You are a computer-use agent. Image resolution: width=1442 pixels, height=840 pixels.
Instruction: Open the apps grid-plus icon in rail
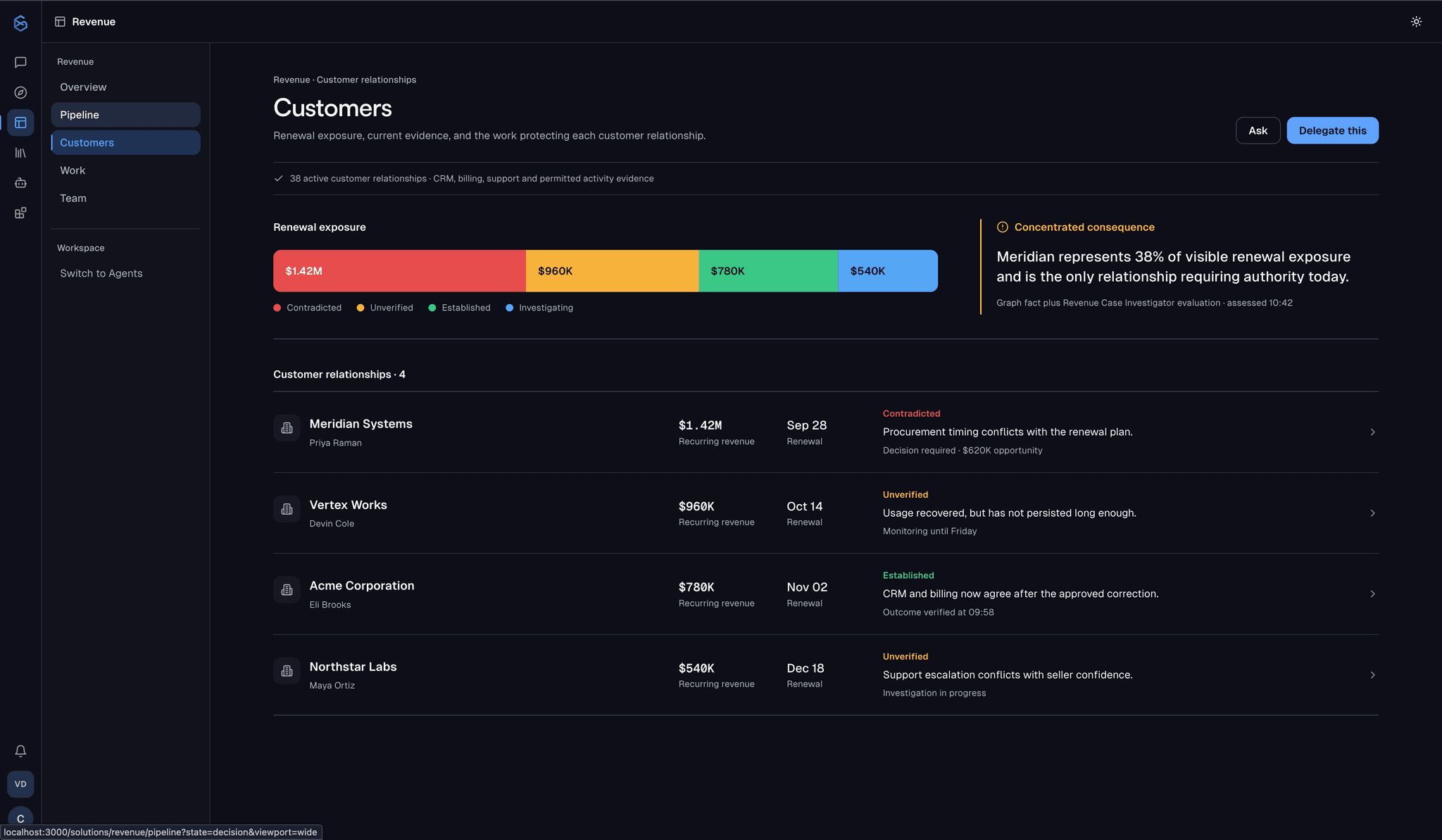point(20,213)
